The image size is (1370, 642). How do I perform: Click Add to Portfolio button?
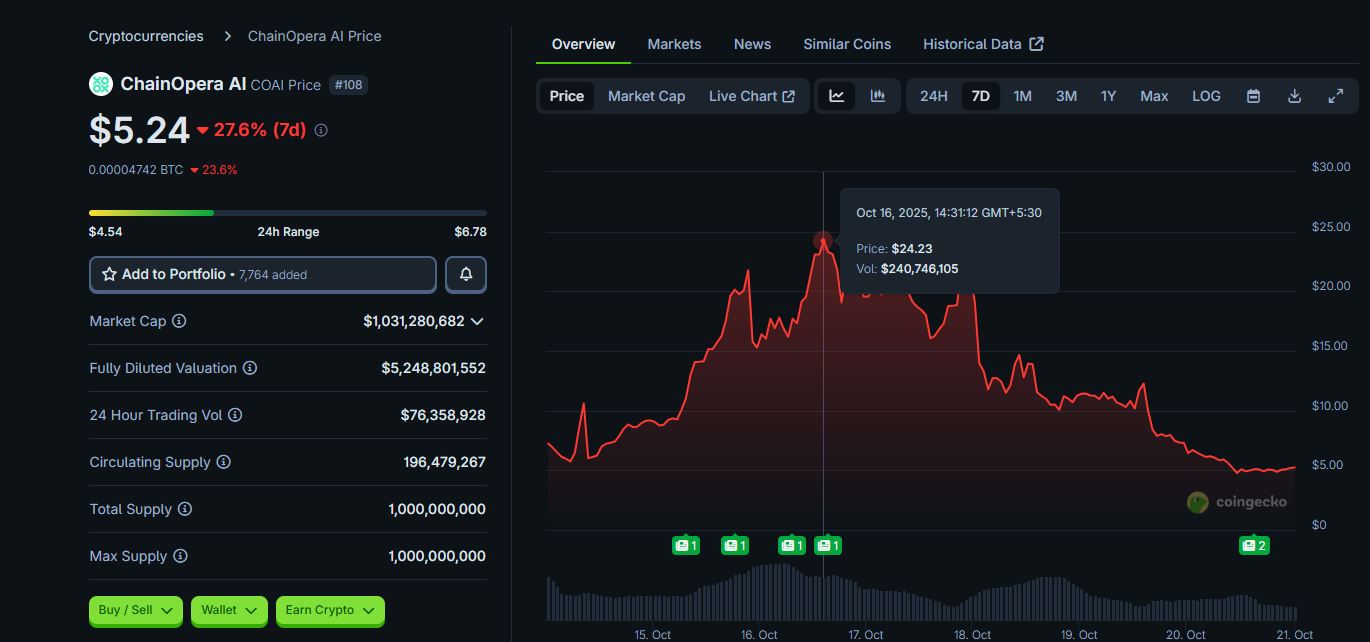coord(263,274)
